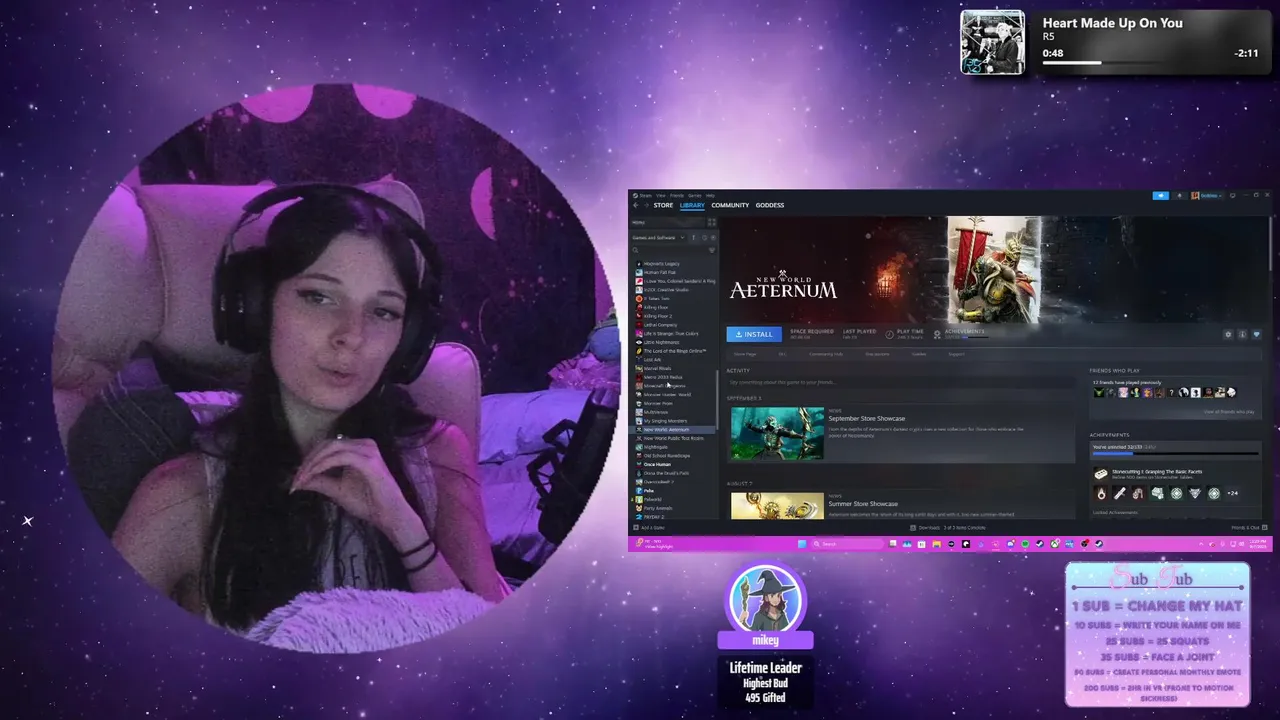The height and width of the screenshot is (720, 1280).
Task: Toggle the ready-to-play filter icon
Action: point(713,237)
